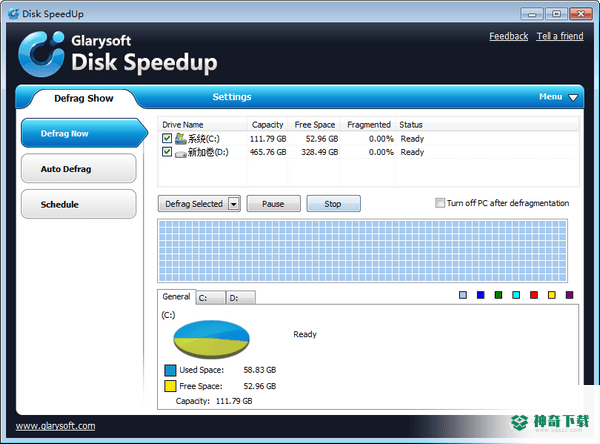The height and width of the screenshot is (444, 600).
Task: Click the Windows system drive icon for C:
Action: point(181,139)
